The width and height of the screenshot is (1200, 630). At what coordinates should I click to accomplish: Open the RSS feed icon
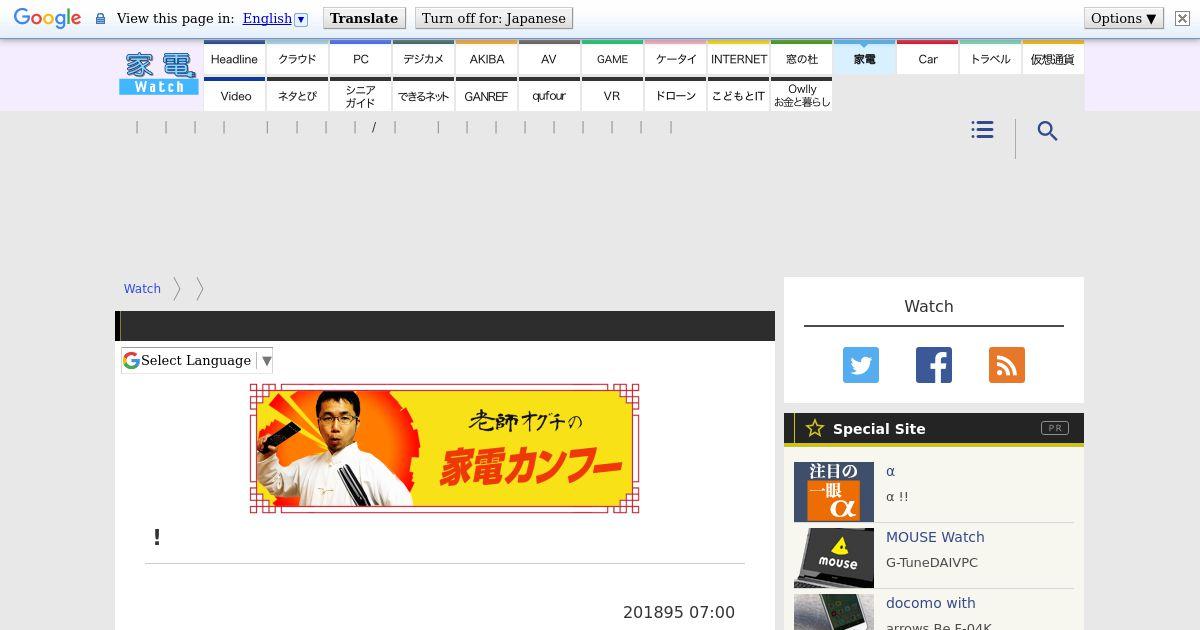tap(1007, 365)
